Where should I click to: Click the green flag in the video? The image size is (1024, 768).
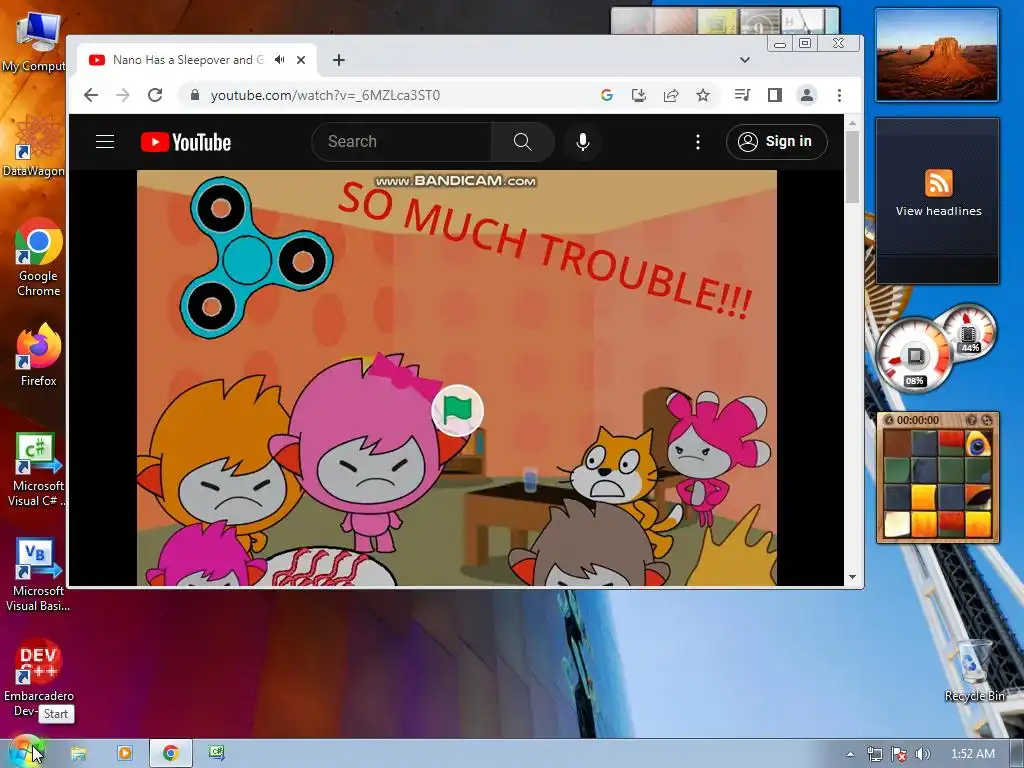click(x=457, y=410)
